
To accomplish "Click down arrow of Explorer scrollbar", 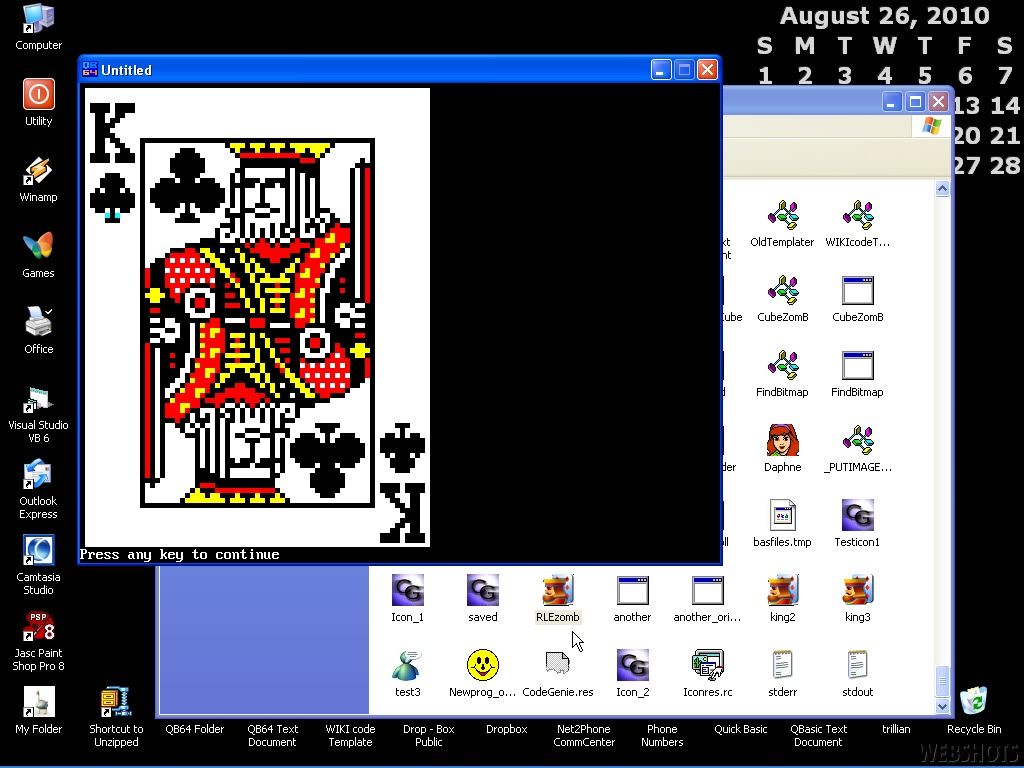I will [942, 705].
